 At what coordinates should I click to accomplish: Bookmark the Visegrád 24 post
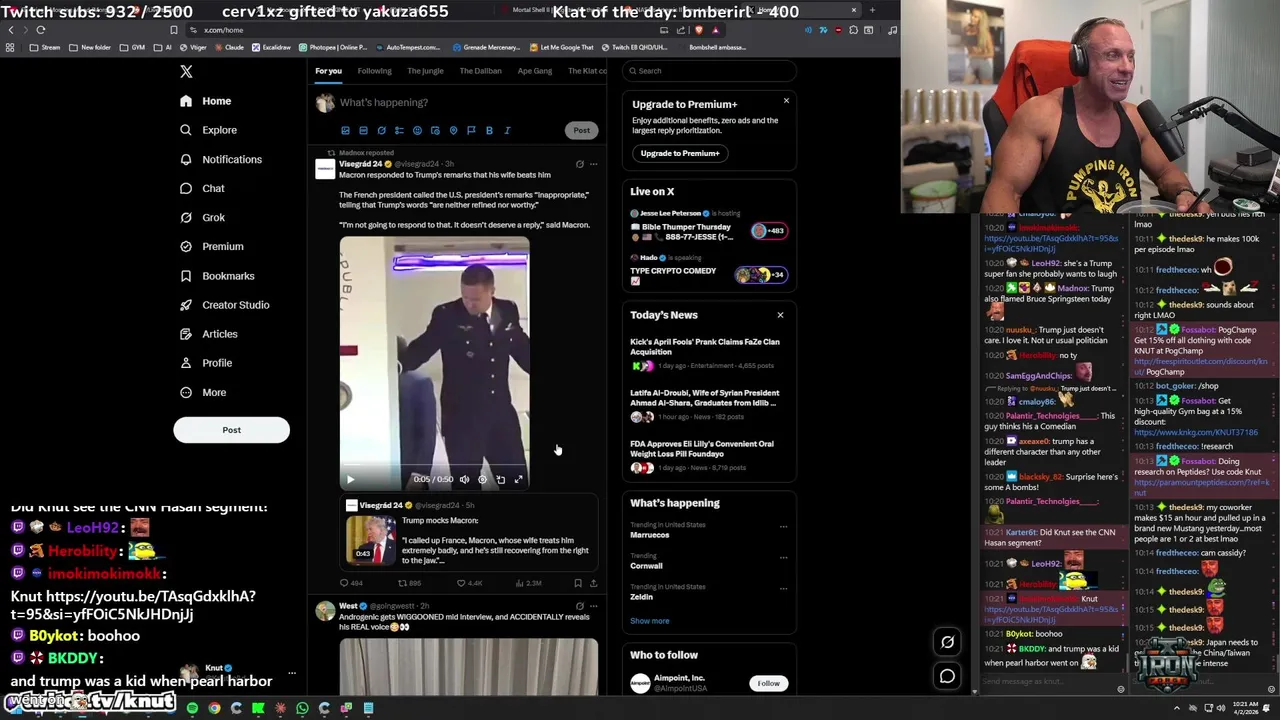[x=577, y=583]
